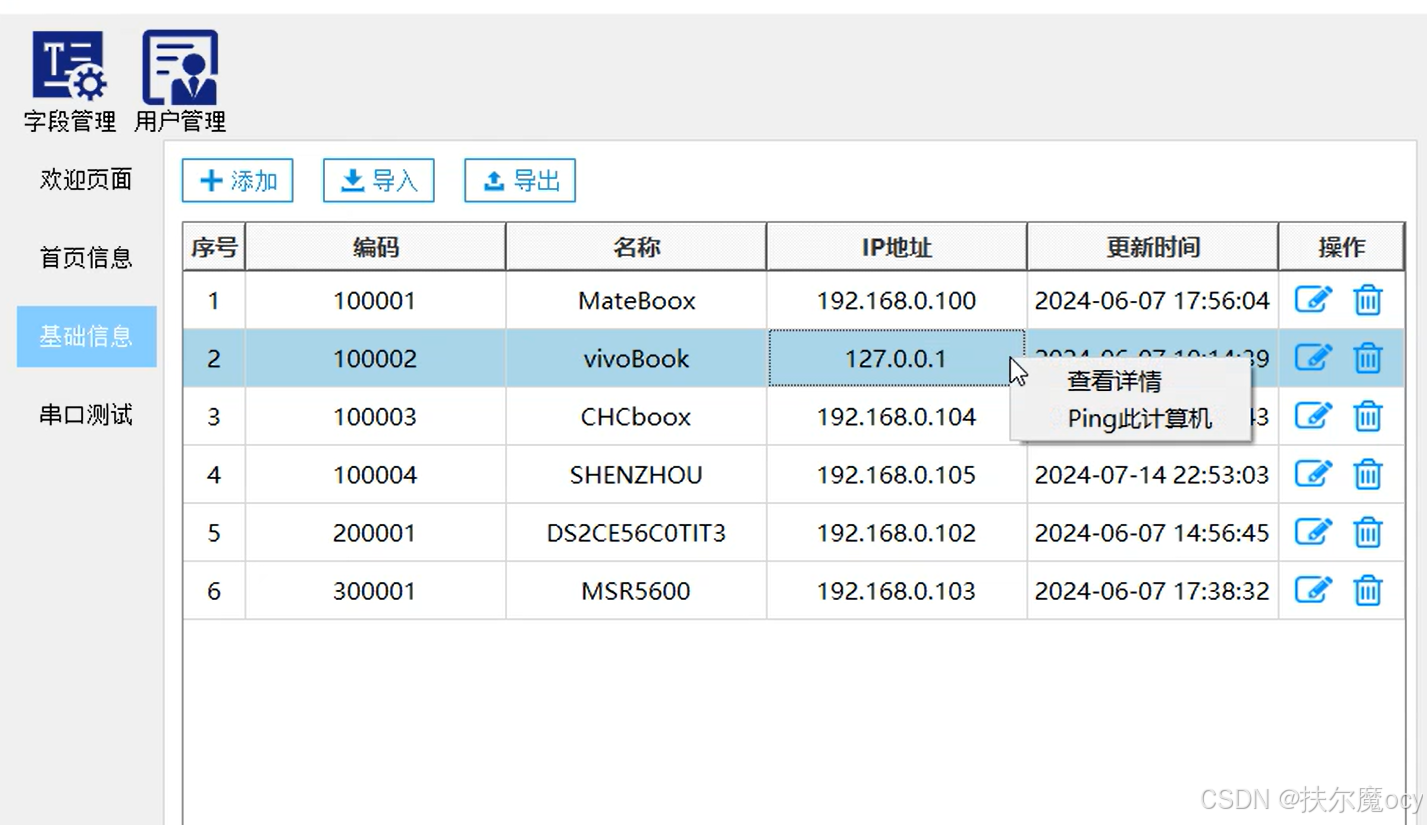1427x825 pixels.
Task: Select IP address 192.168.0.102
Action: (x=897, y=532)
